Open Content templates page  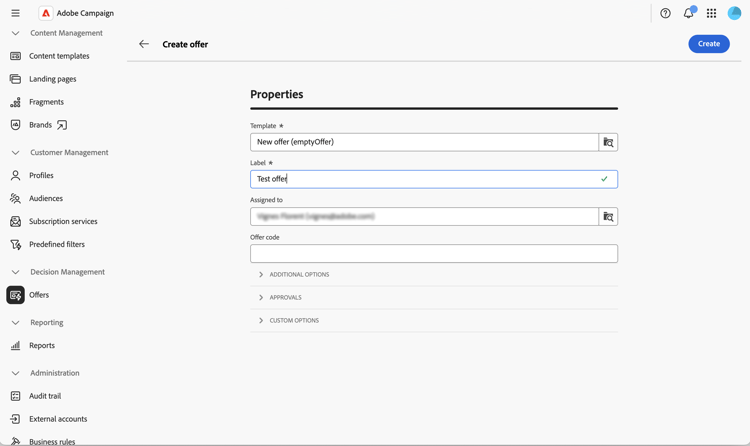(x=59, y=56)
